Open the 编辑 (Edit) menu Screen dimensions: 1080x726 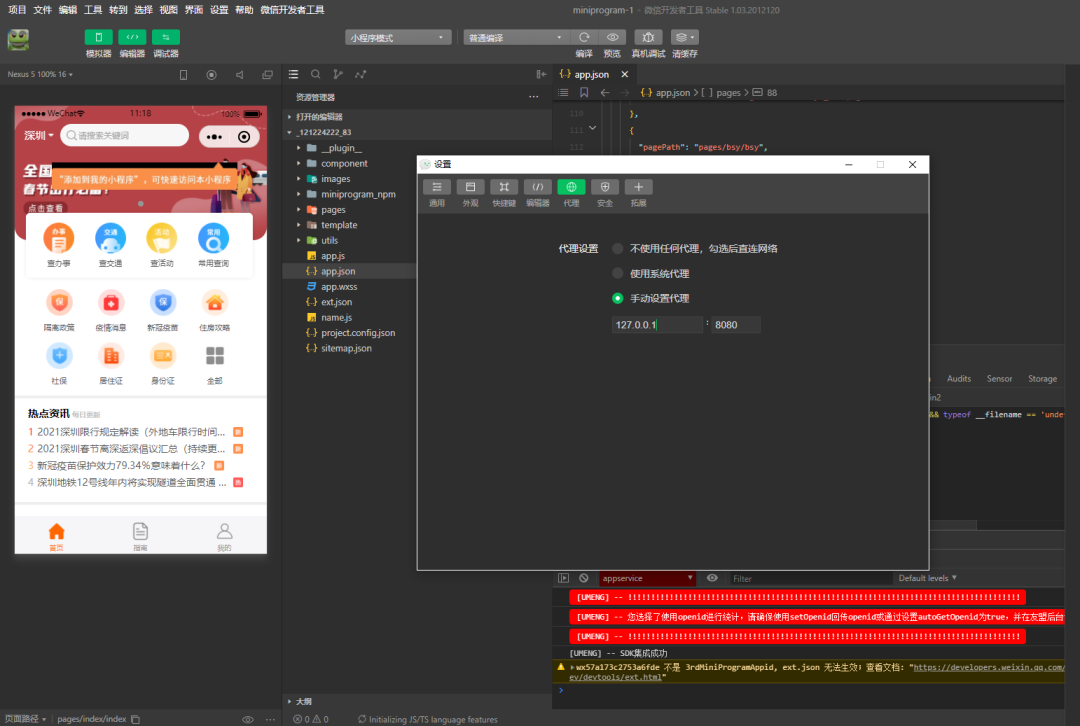tap(68, 10)
